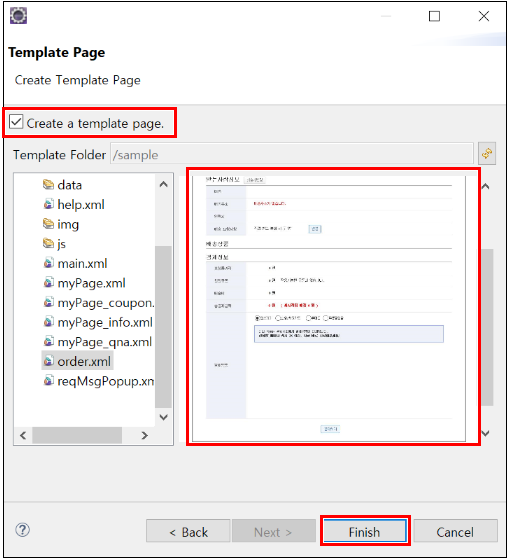Click the file tree vertical scrollbar thumb

(164, 326)
